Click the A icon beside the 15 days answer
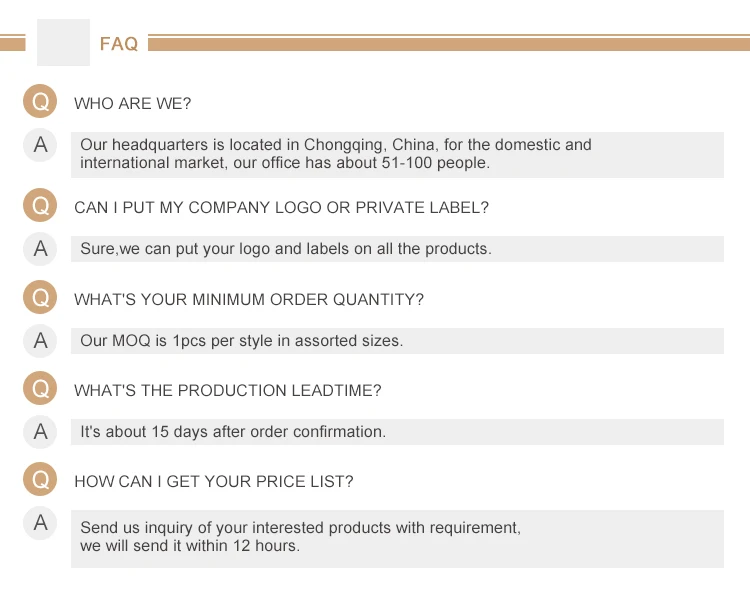This screenshot has width=750, height=611. (40, 432)
